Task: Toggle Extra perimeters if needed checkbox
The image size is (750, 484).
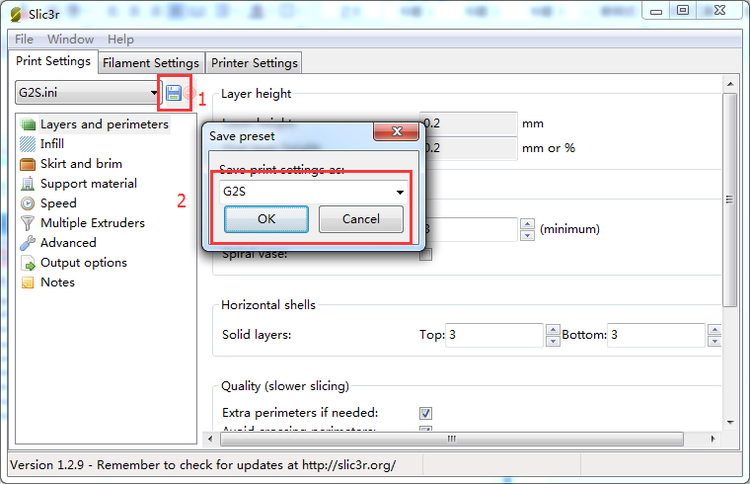Action: 425,413
